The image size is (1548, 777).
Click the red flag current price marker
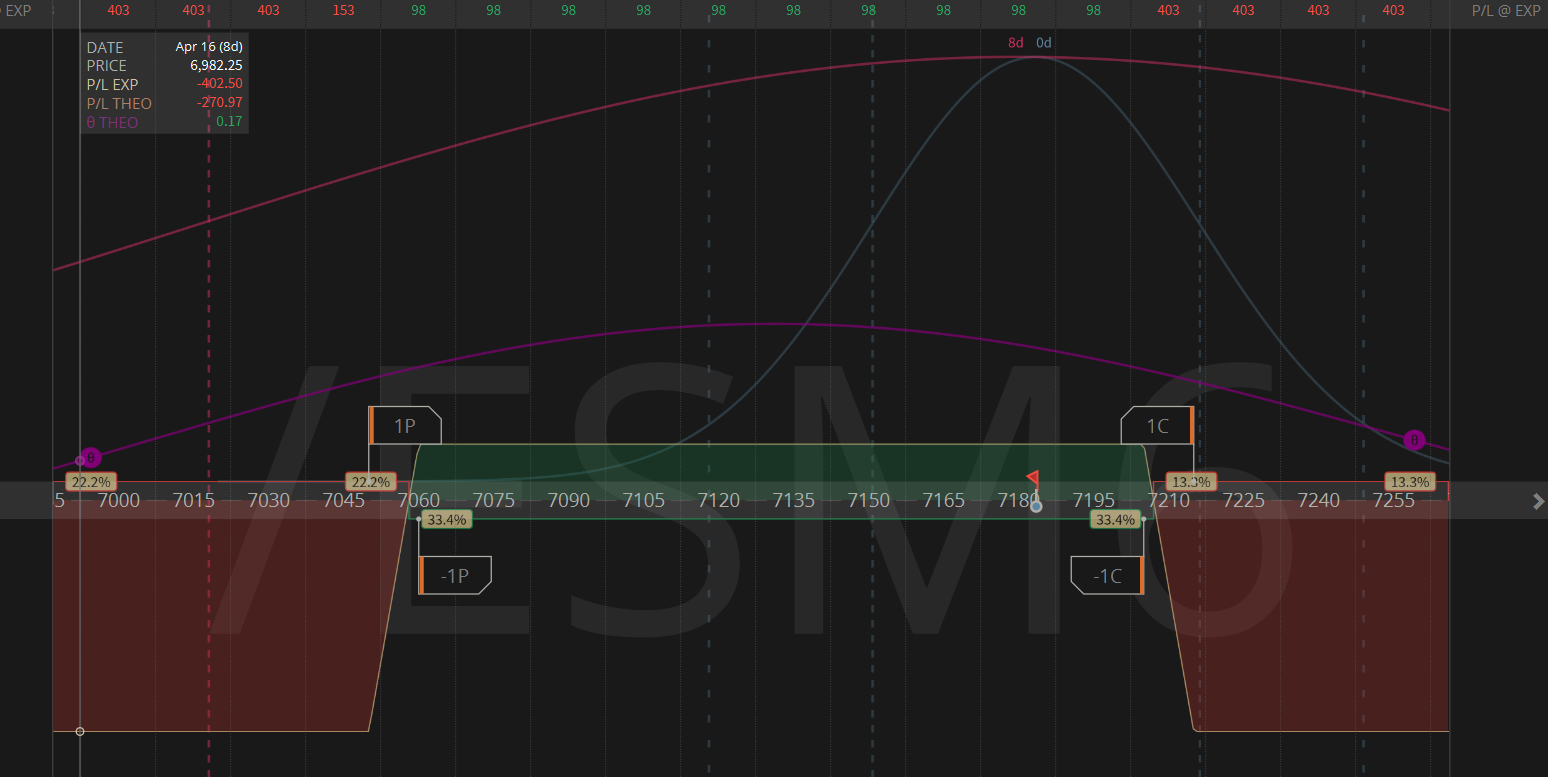[1033, 478]
